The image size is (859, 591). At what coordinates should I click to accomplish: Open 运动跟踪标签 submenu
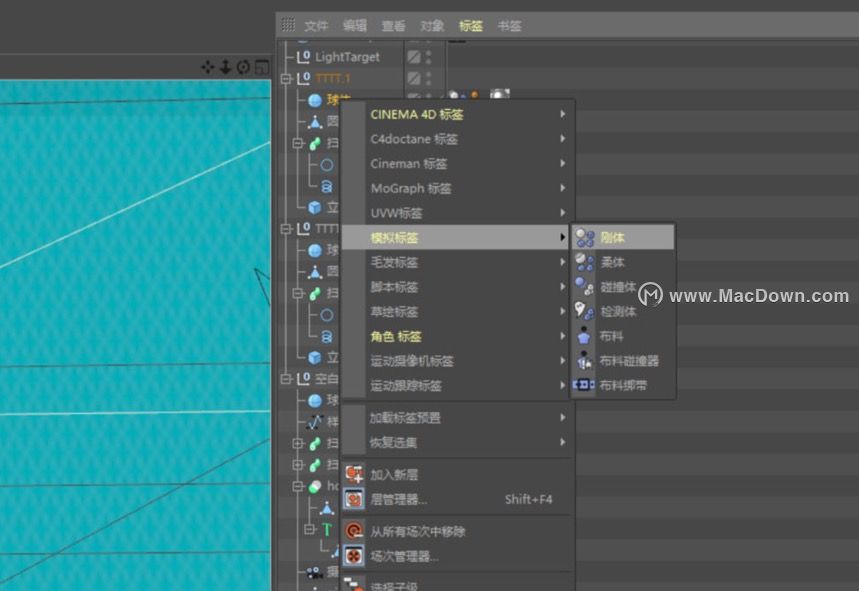[457, 386]
